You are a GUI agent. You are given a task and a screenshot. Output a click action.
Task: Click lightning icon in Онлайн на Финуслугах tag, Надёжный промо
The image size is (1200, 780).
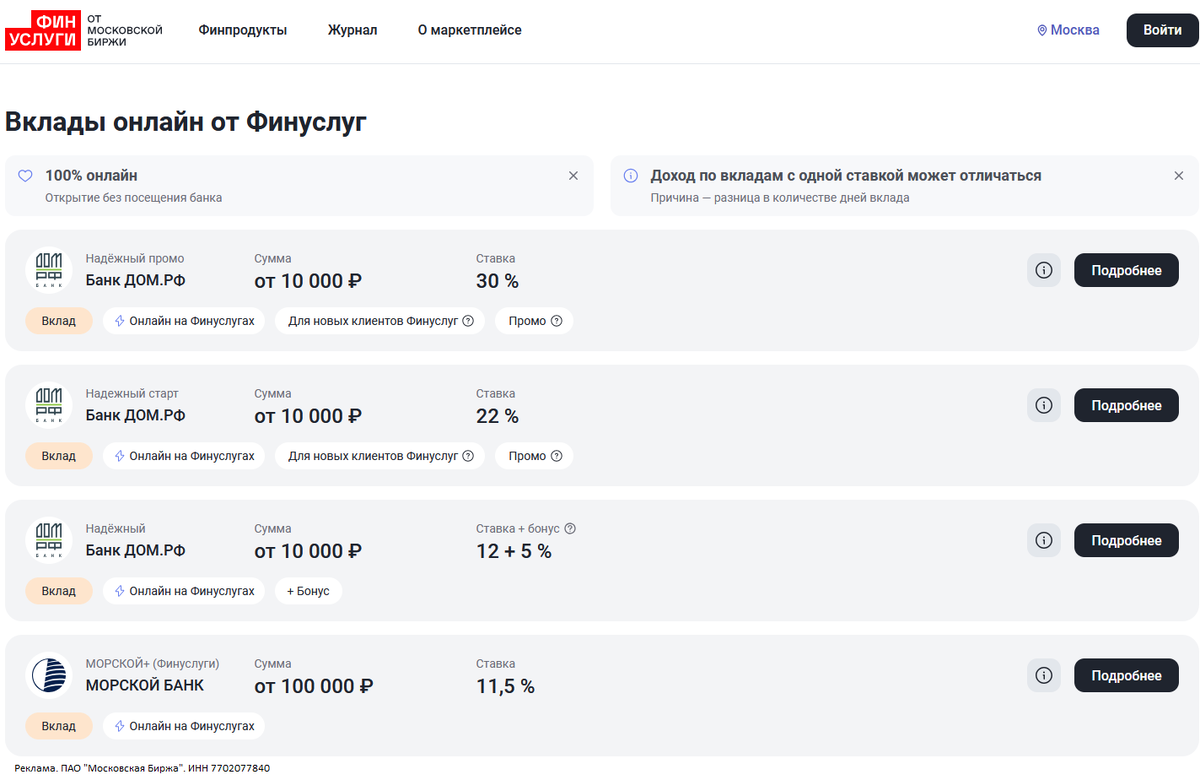click(120, 321)
